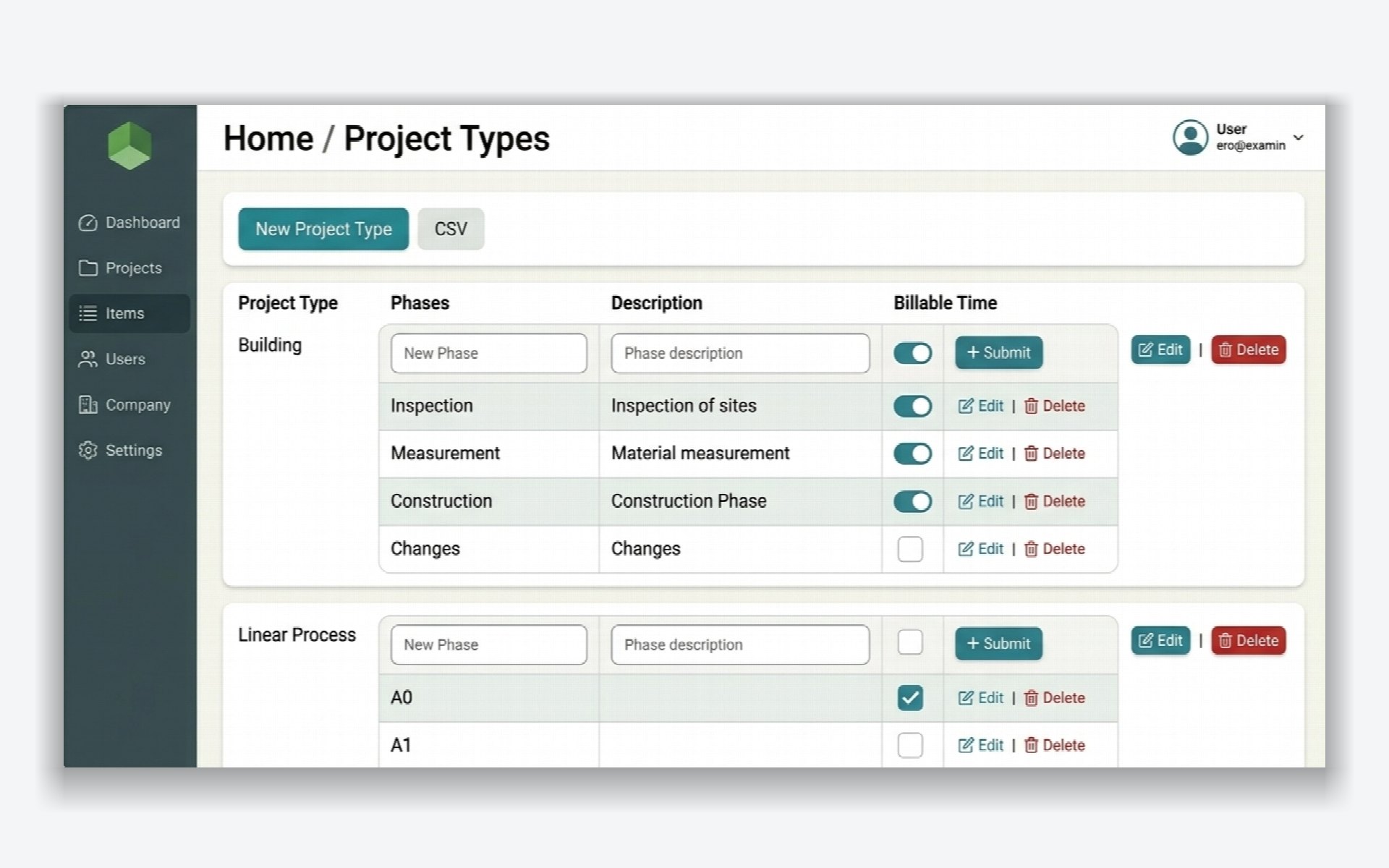The image size is (1389, 868).
Task: Click the CSV export button
Action: (451, 229)
